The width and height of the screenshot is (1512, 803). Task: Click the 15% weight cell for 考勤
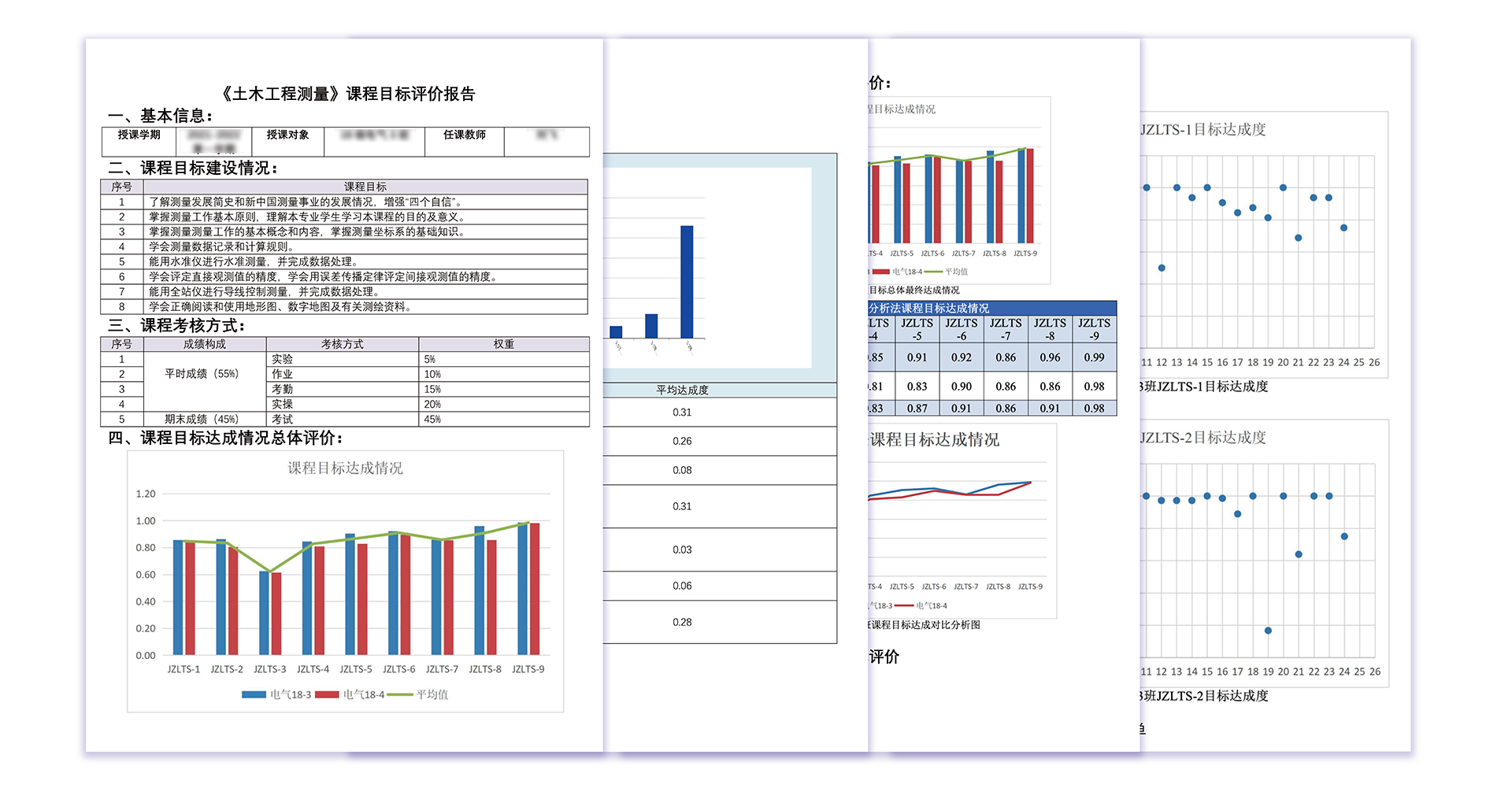504,390
